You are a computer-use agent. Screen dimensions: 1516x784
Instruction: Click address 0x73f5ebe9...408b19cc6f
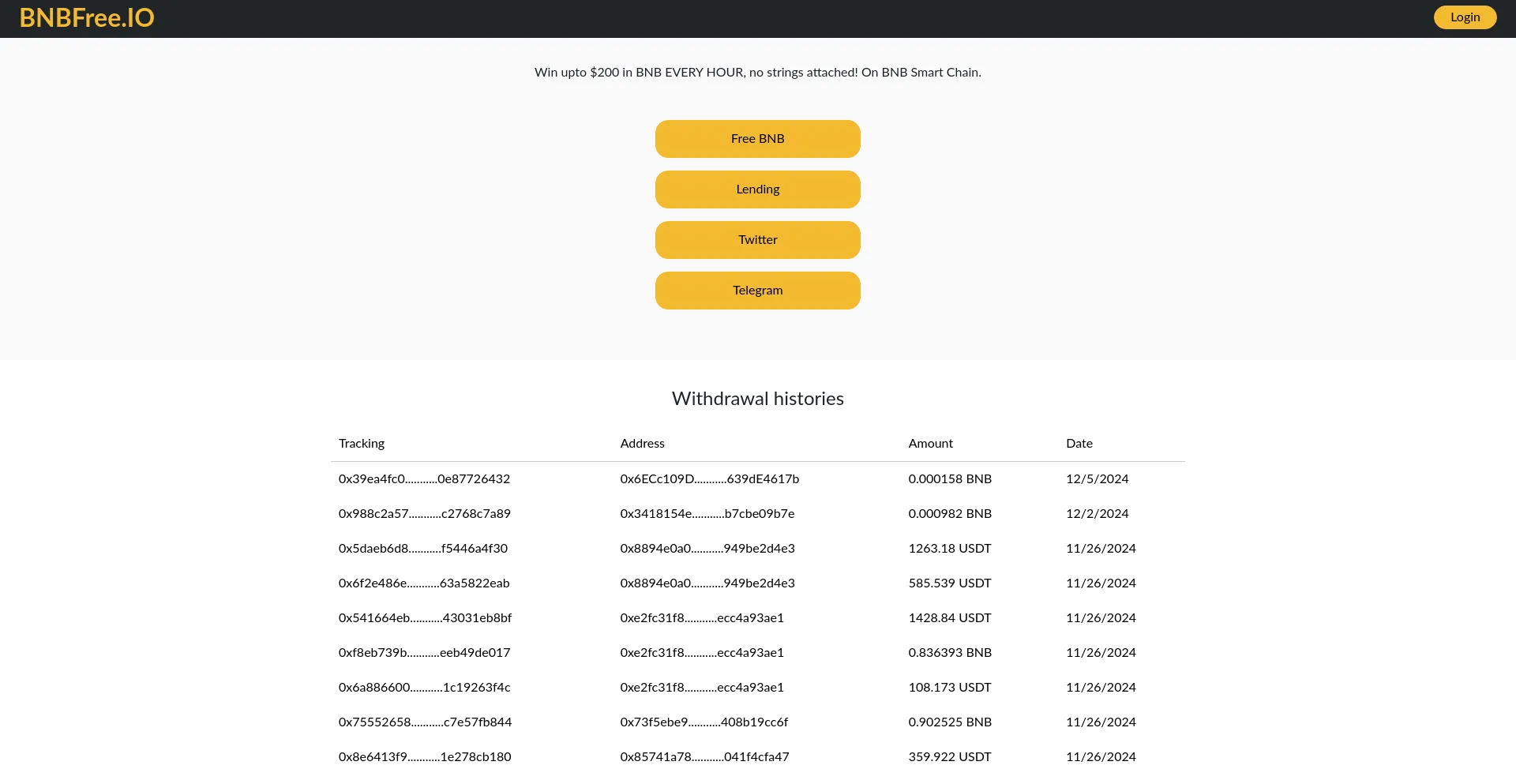(704, 722)
